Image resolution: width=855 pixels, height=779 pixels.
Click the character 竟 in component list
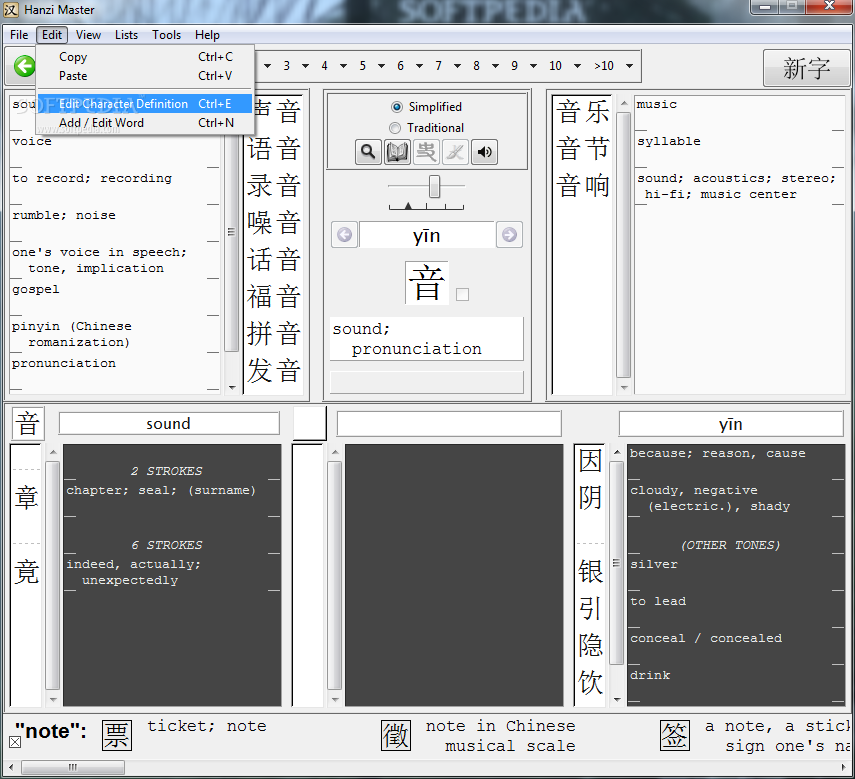tap(26, 572)
